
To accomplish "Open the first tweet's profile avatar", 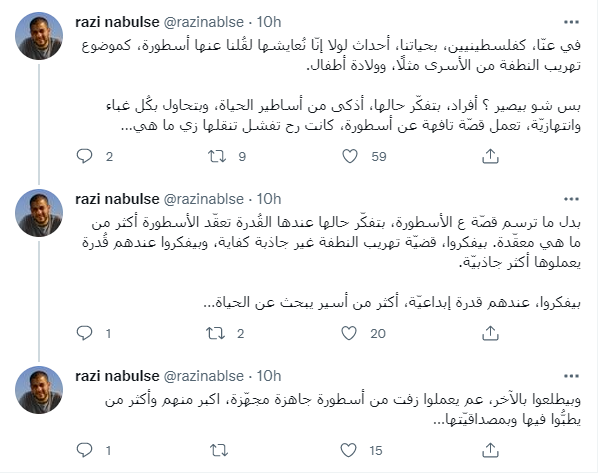I will tap(39, 36).
